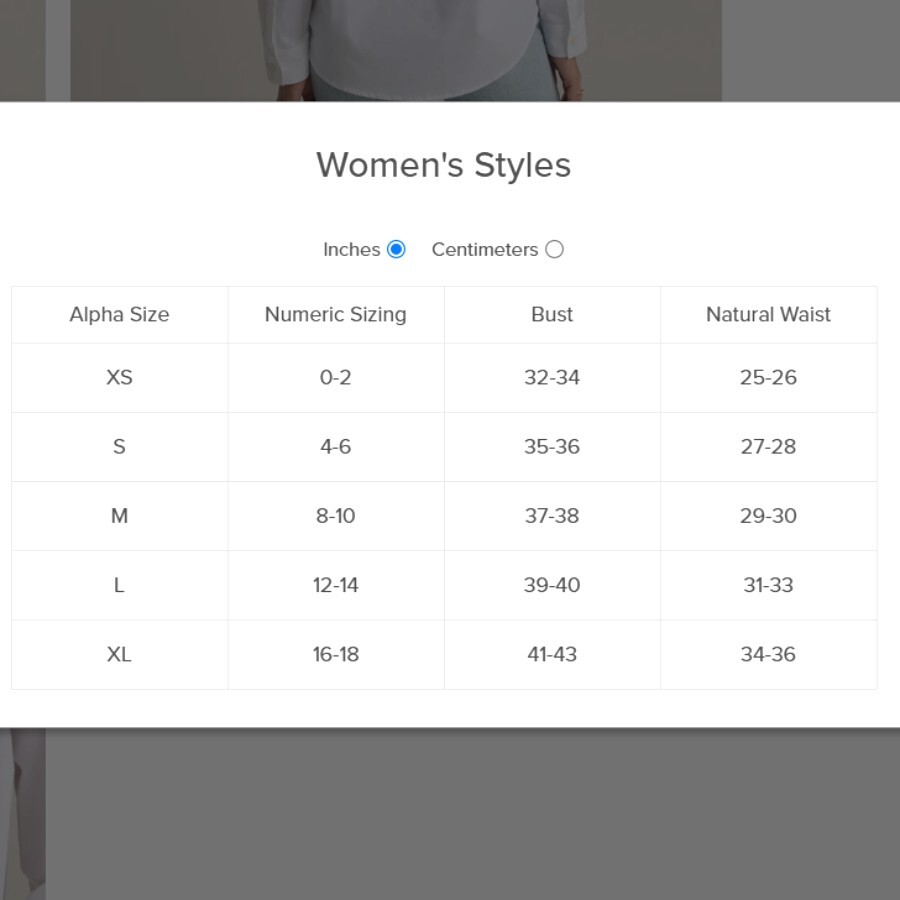Click the Numeric Sizing column header
Screen dimensions: 900x900
click(x=336, y=315)
